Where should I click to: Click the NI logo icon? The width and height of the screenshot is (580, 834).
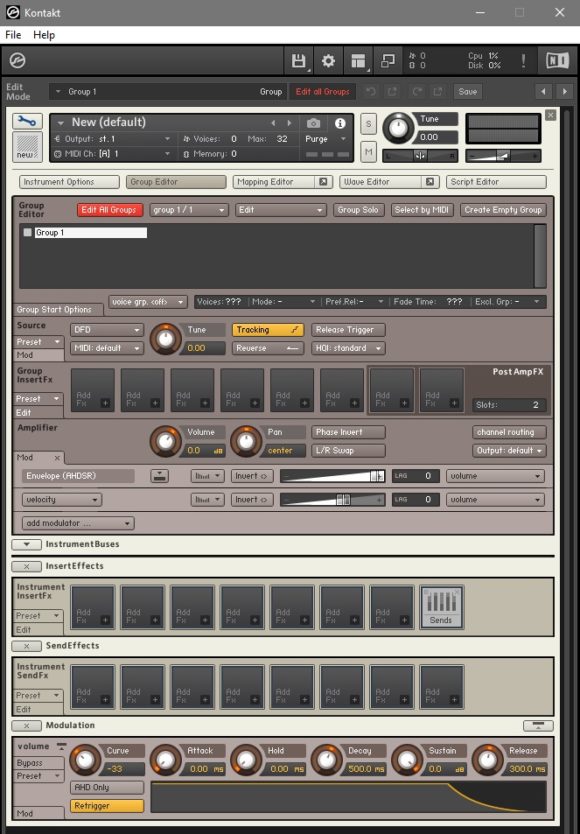coord(557,61)
